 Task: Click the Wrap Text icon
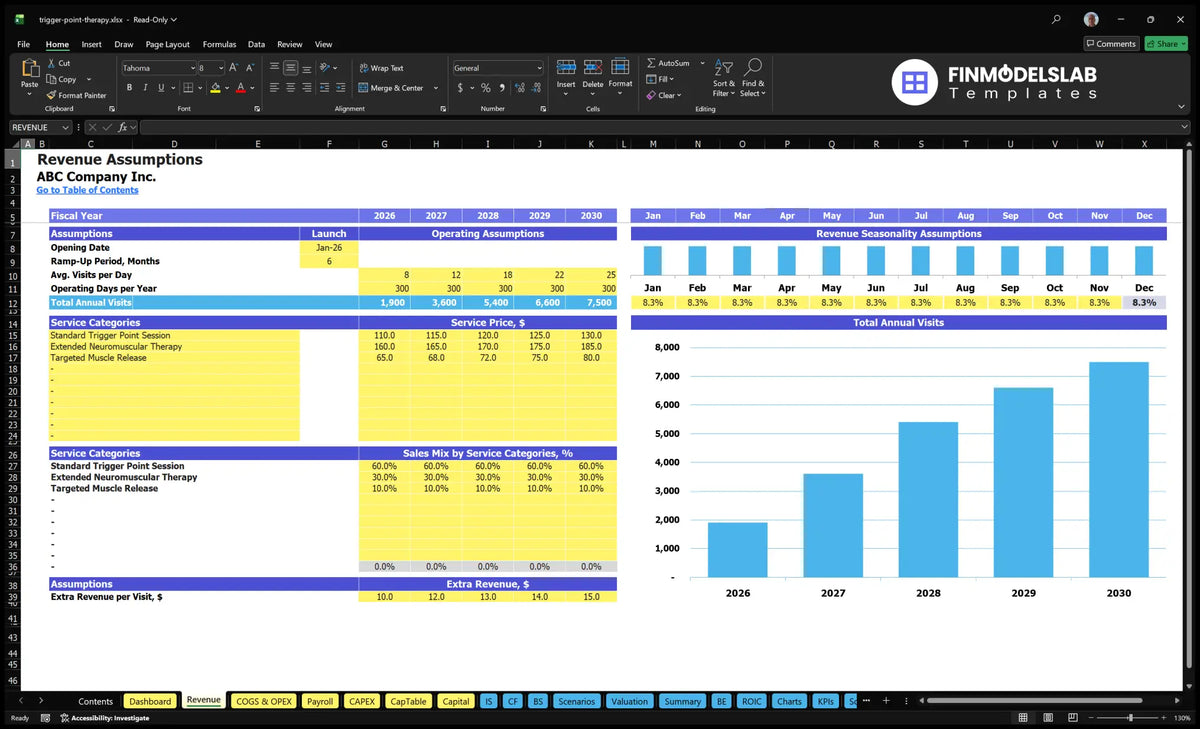tap(363, 68)
